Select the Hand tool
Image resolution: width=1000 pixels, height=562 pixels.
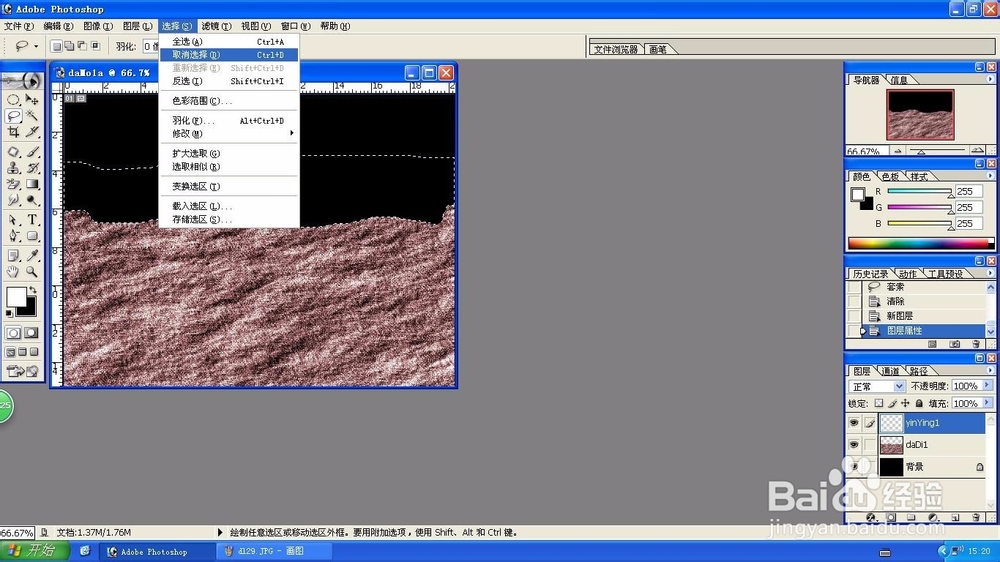point(13,272)
